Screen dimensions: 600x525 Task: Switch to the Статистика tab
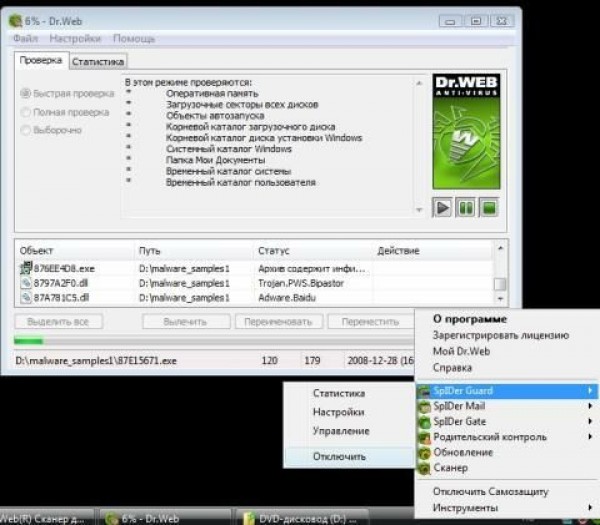98,62
